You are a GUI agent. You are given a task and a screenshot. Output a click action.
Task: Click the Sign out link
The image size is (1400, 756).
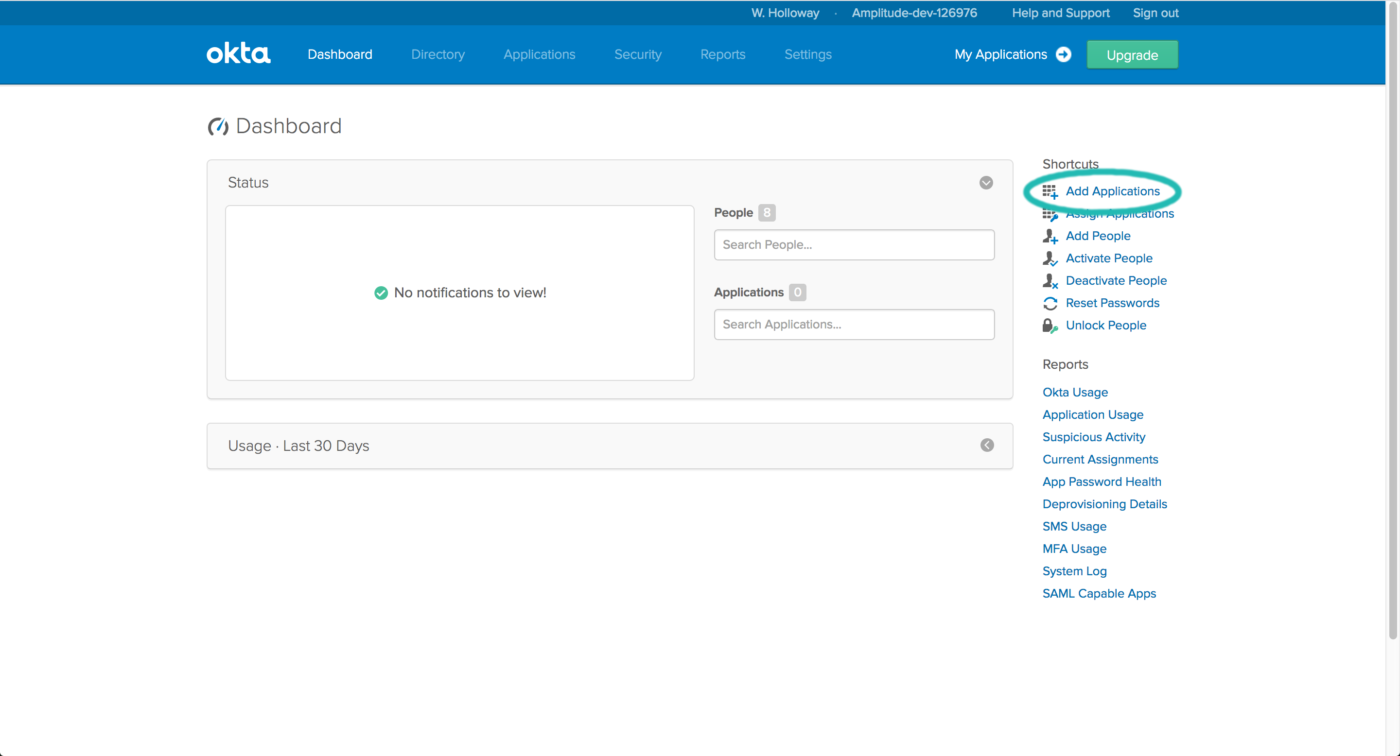[1155, 13]
